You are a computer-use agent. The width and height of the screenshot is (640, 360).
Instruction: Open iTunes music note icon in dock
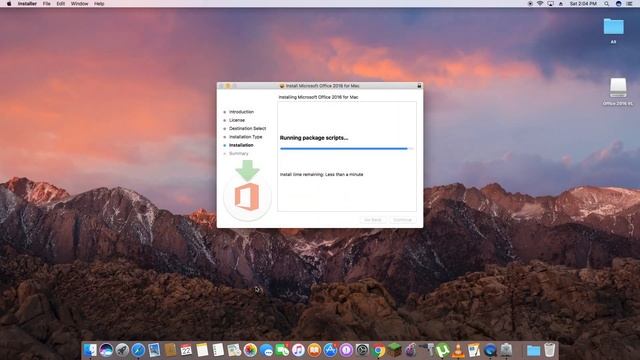tap(298, 350)
